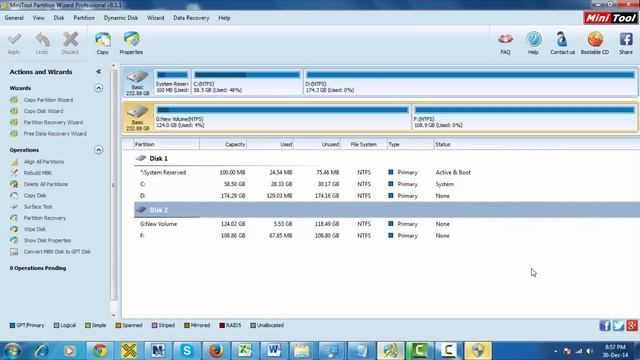Click the Apply checkmark toolbar icon
Viewport: 640px width, 360px height.
14,43
